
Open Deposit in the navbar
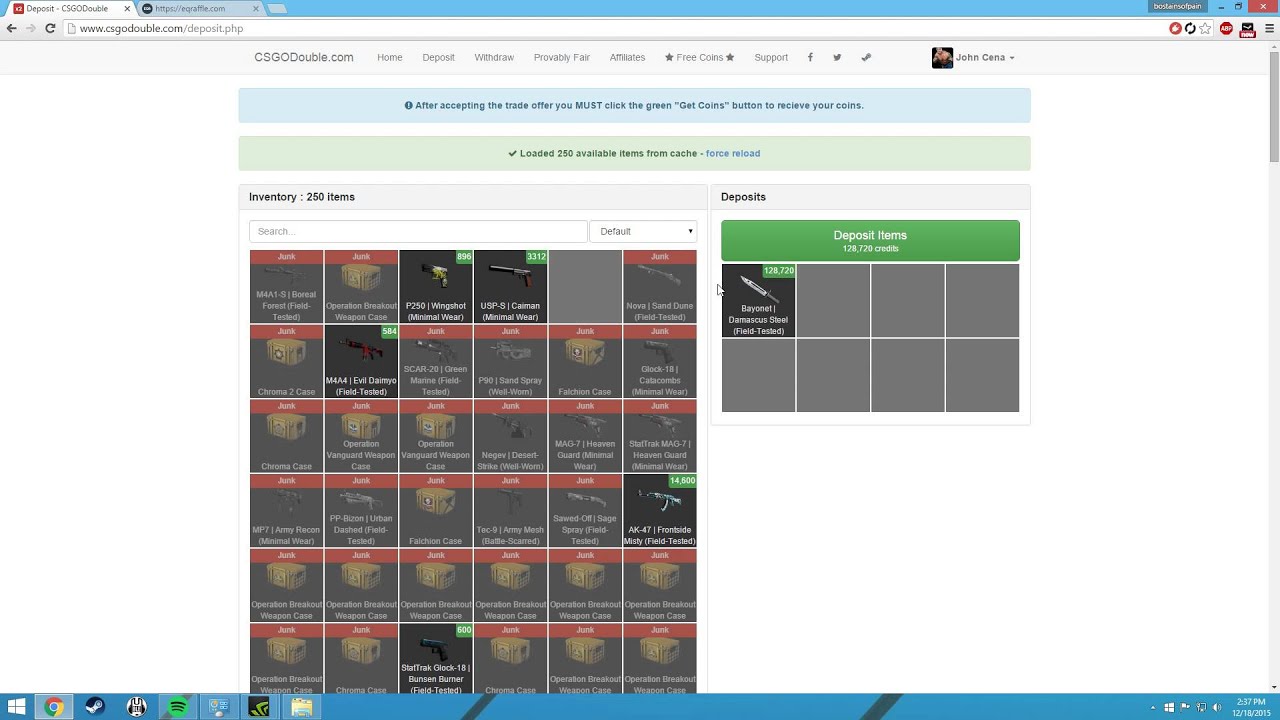[438, 57]
